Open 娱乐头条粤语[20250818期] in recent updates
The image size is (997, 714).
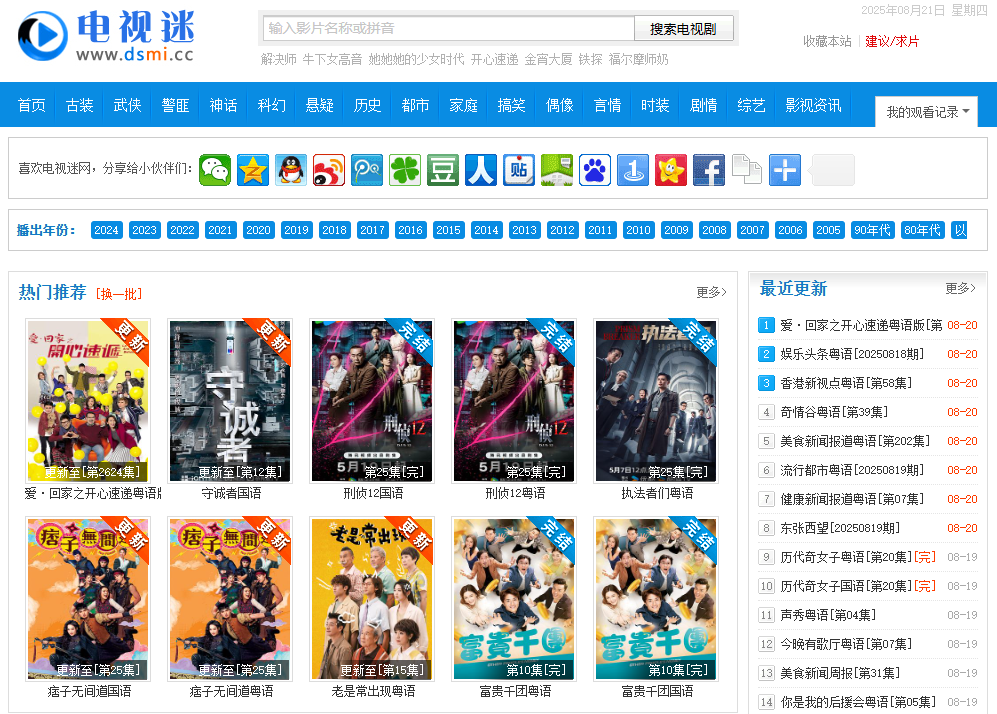(852, 354)
